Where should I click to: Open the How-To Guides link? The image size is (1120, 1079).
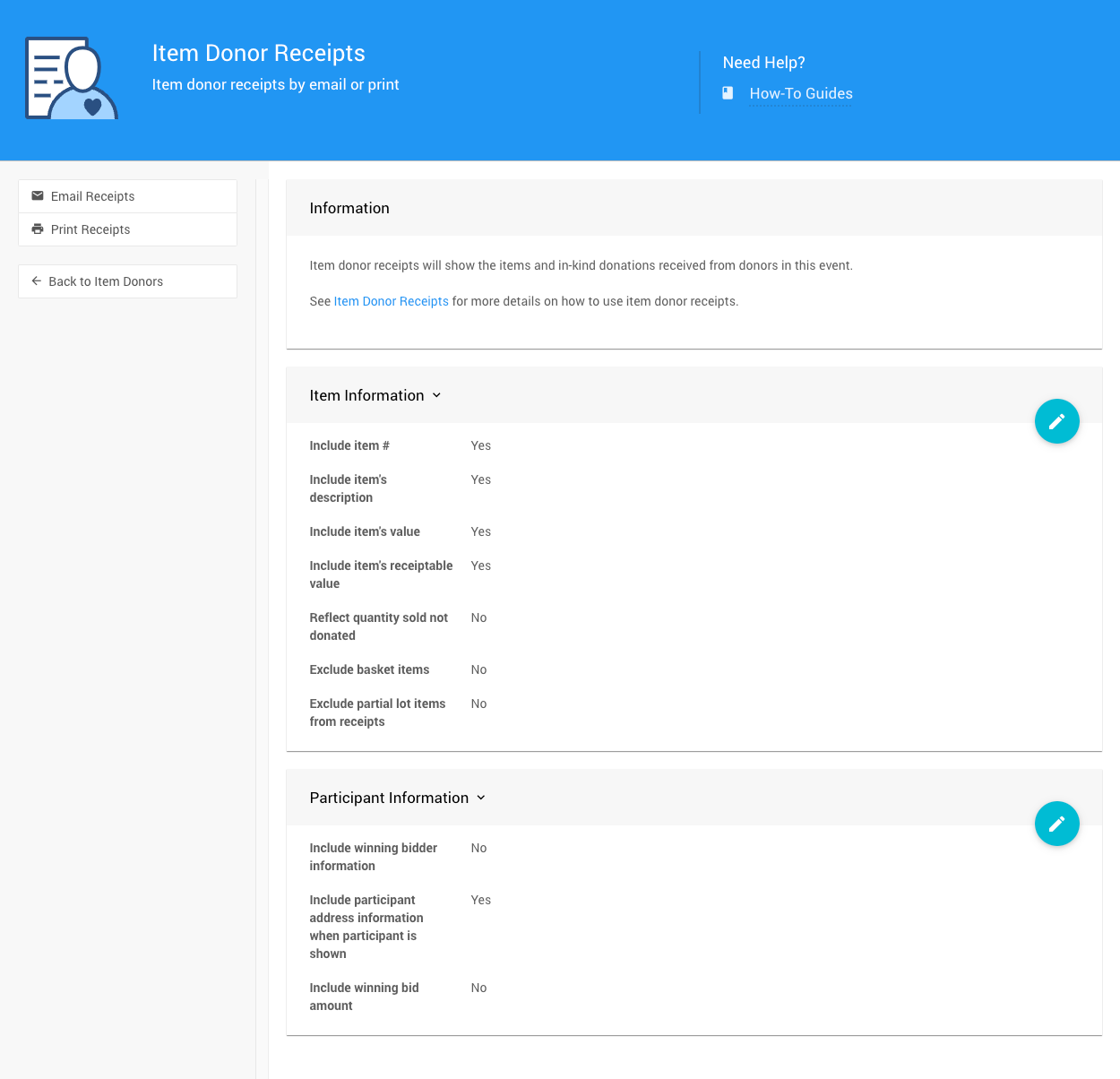coord(800,93)
